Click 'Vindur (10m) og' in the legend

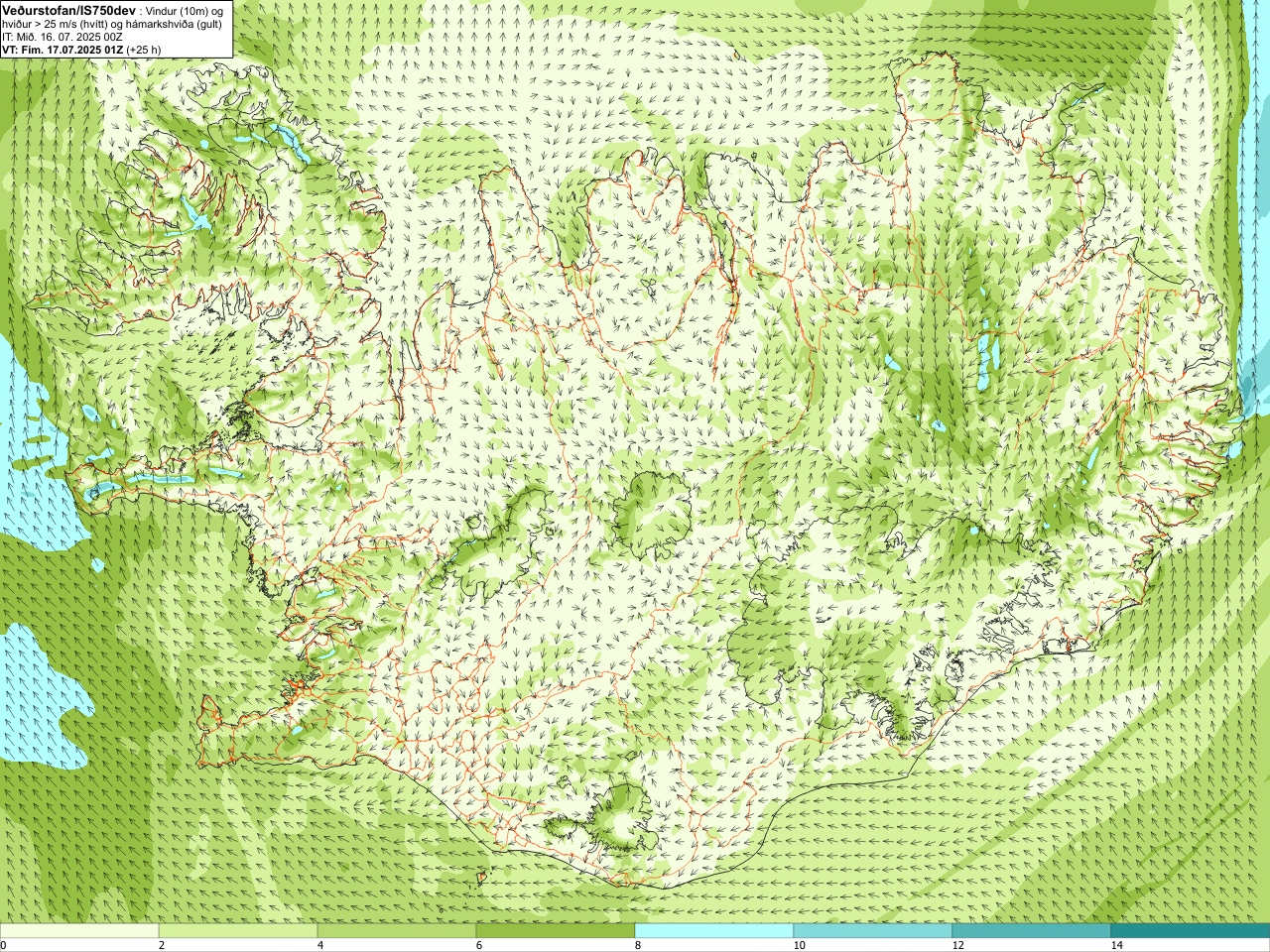point(186,10)
